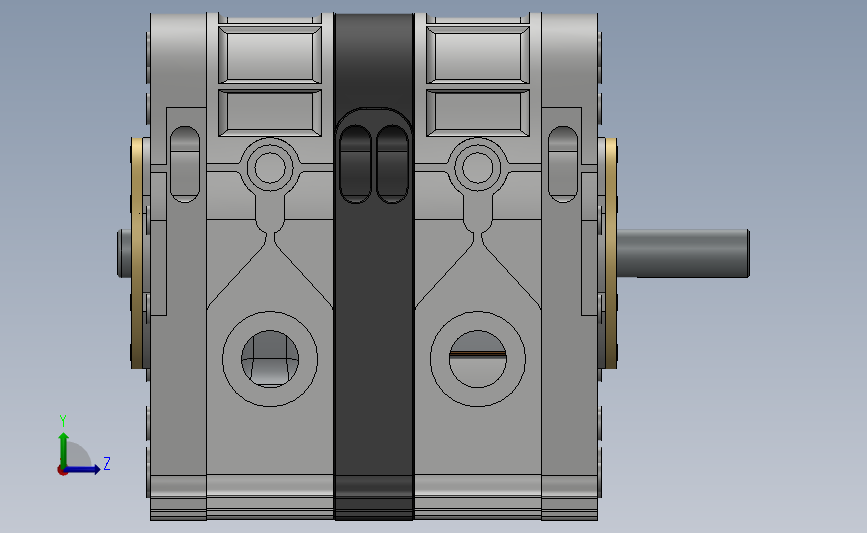Select the dark center housing section

[x=374, y=266]
